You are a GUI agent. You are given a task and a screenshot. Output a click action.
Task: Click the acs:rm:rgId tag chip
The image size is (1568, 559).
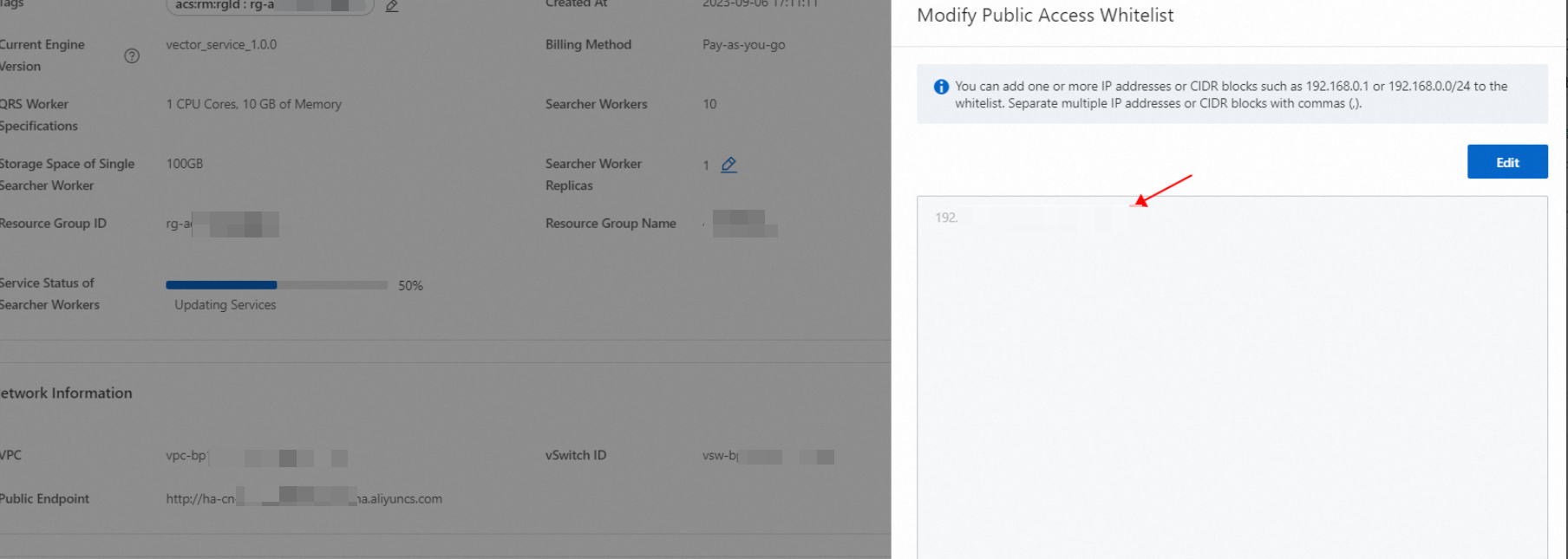(x=270, y=6)
